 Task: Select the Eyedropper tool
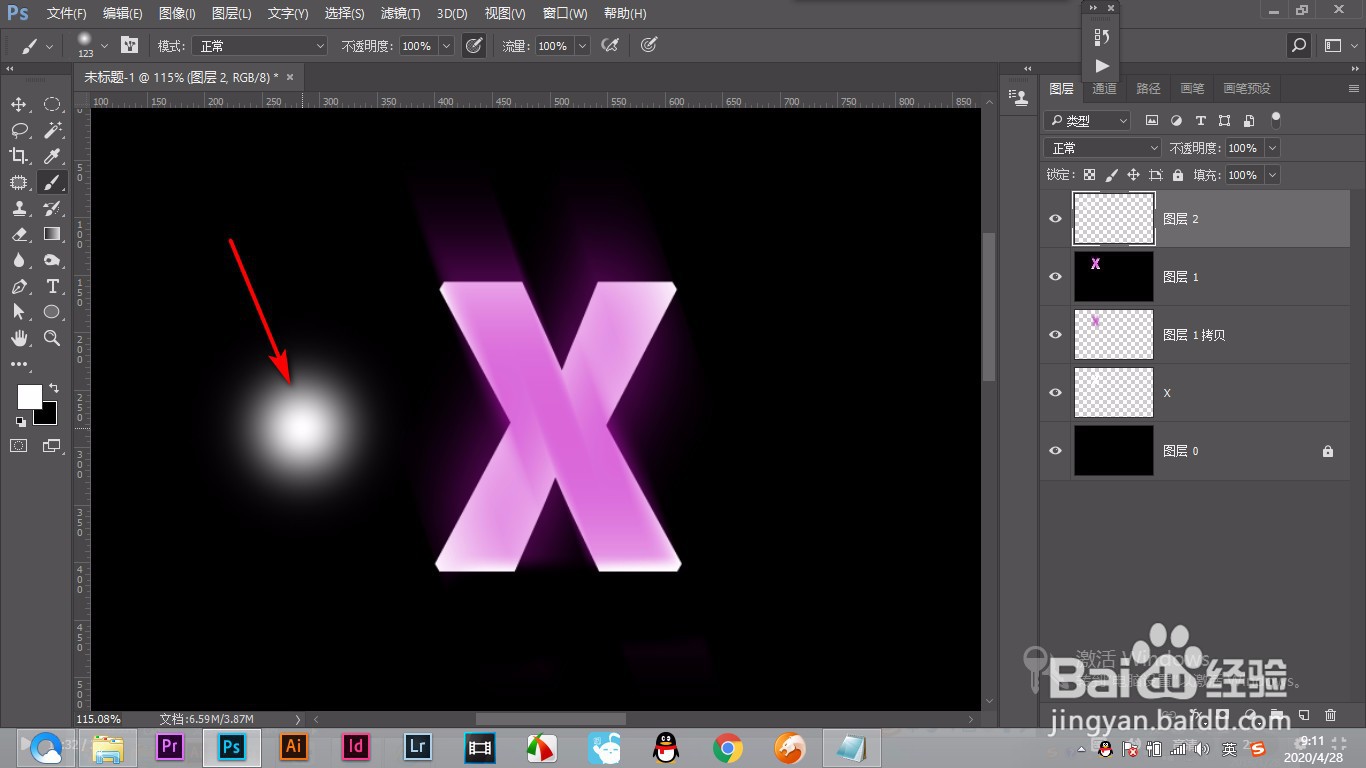[52, 156]
